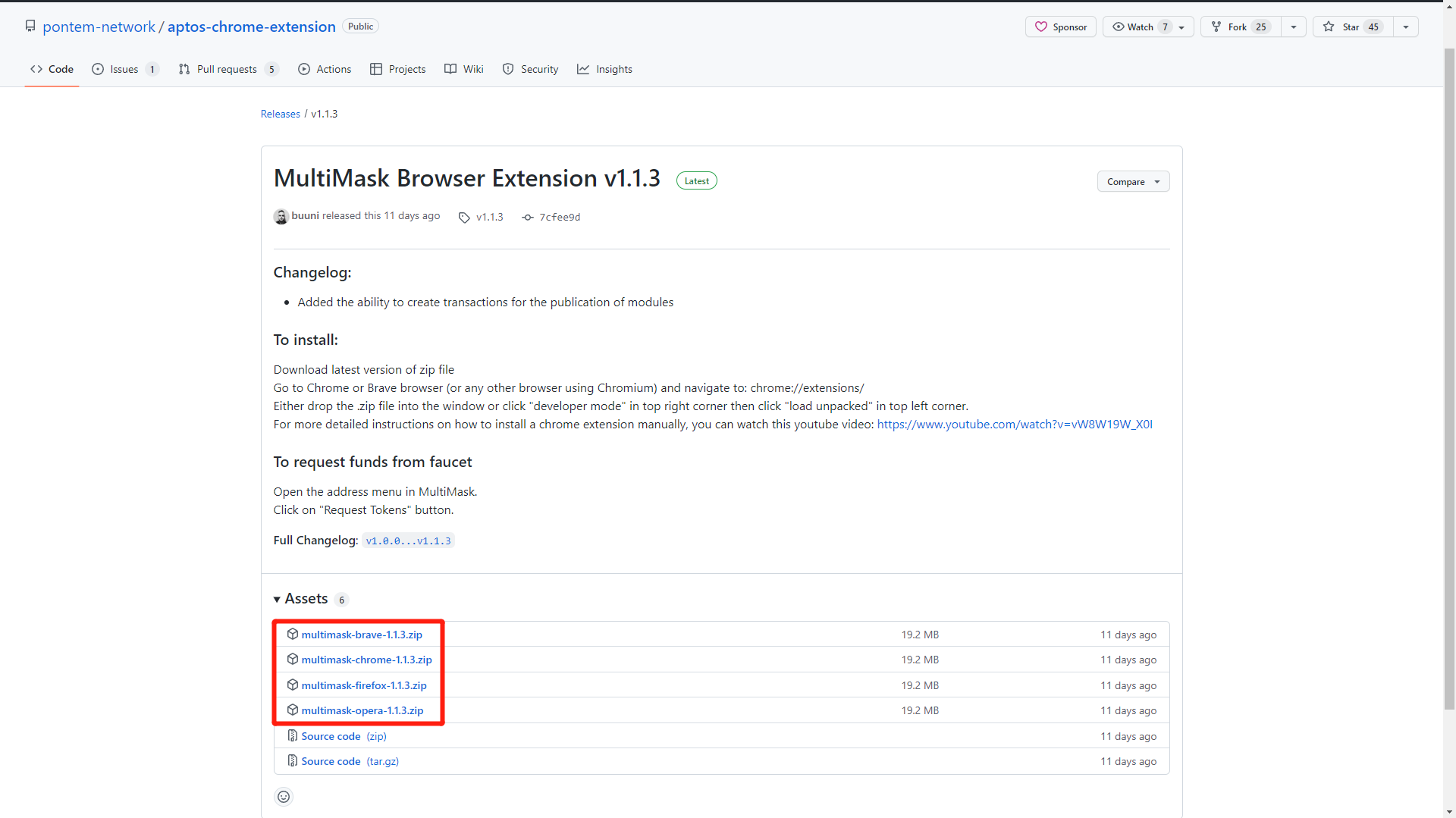The height and width of the screenshot is (818, 1456).
Task: Open the v1.0.0...v1.1.3 full changelog link
Action: click(408, 541)
